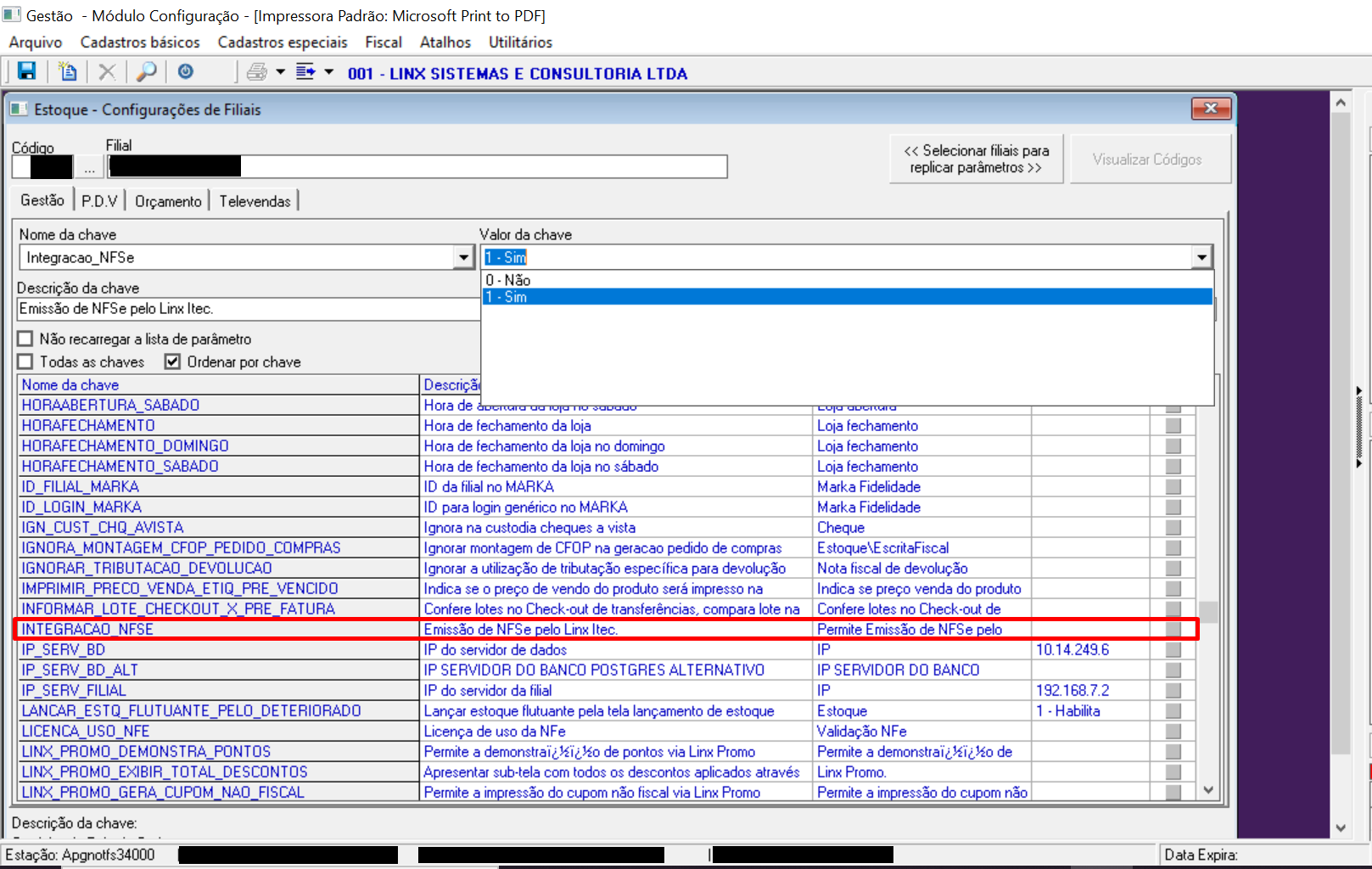Expand the 'Nome da chave' dropdown
This screenshot has width=1372, height=869.
coord(463,257)
